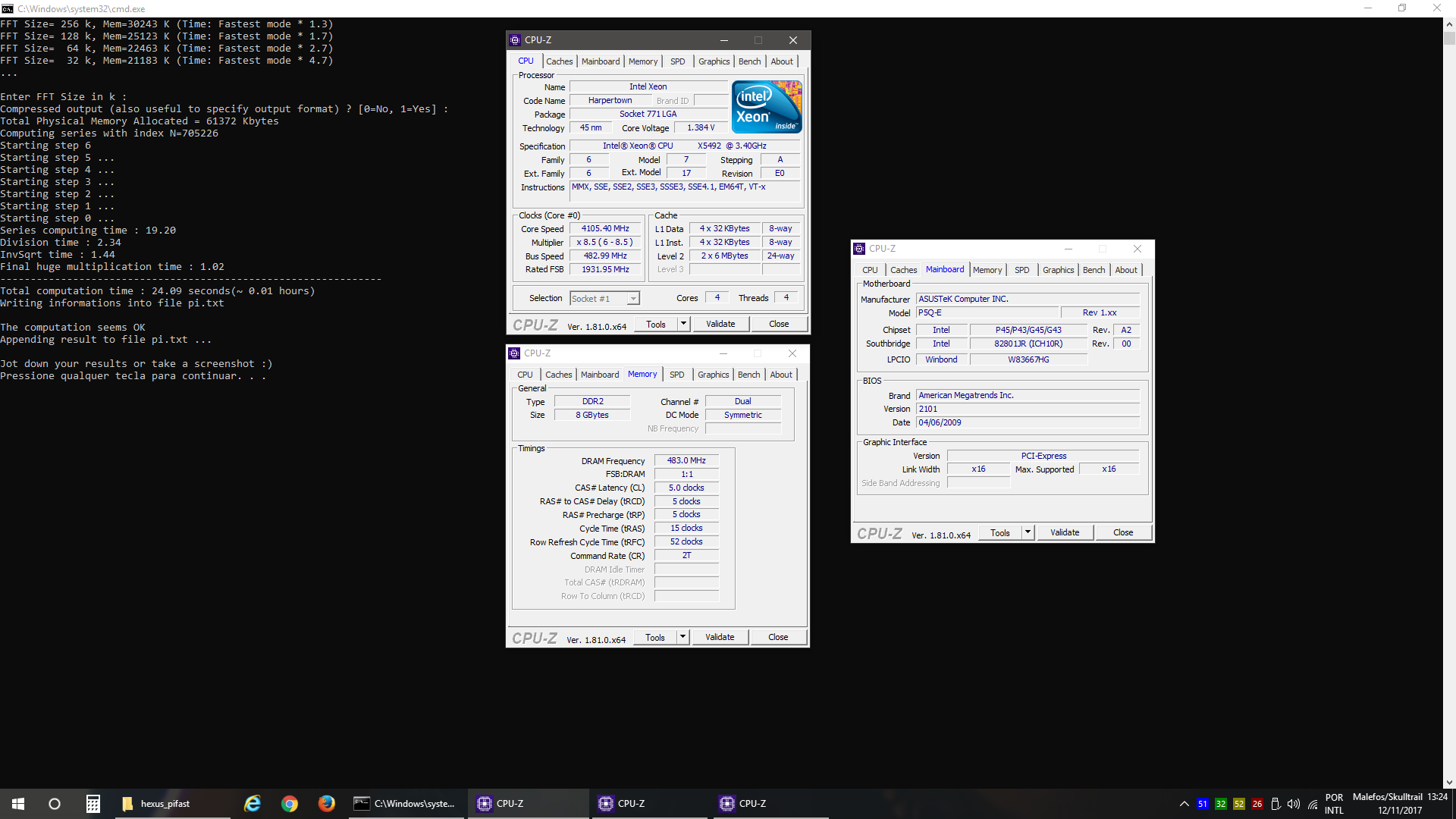1456x819 pixels.
Task: Click Tools button in Memory window
Action: click(655, 637)
